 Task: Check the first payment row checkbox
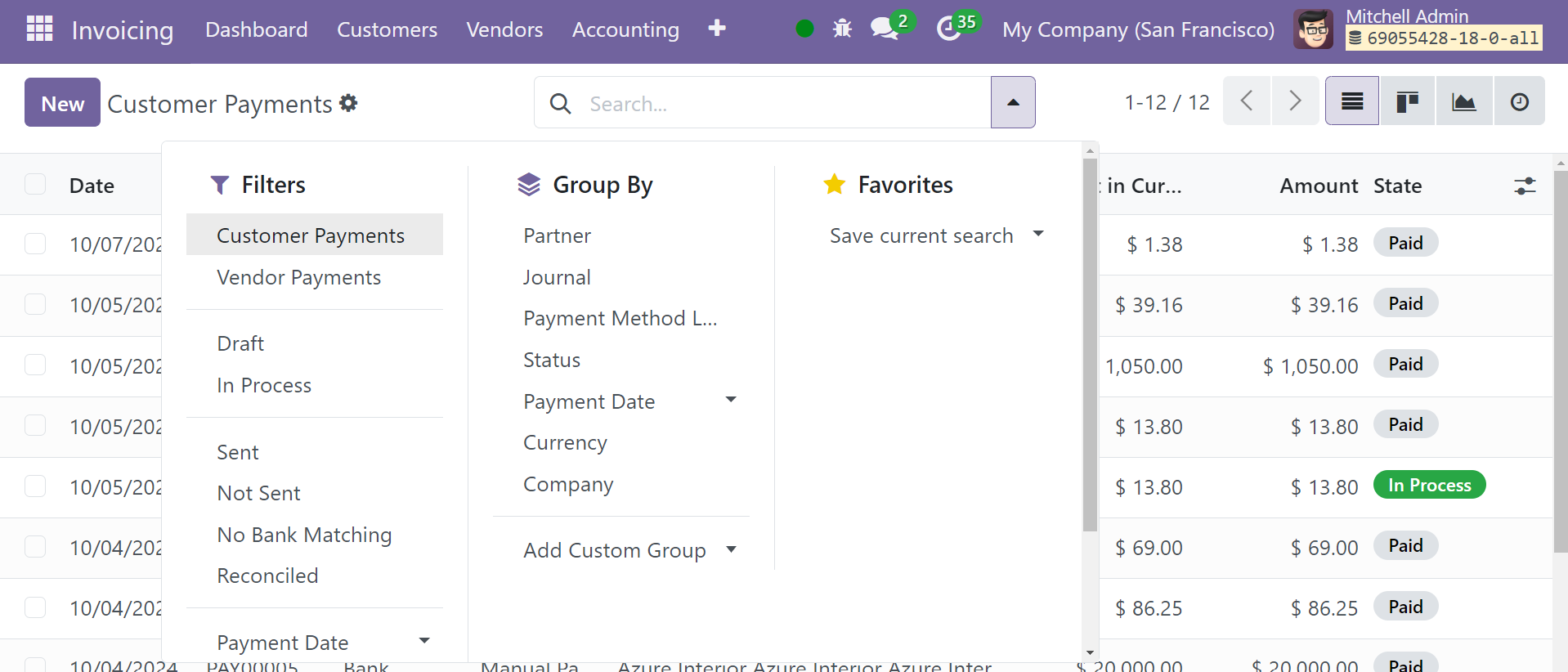(x=35, y=244)
